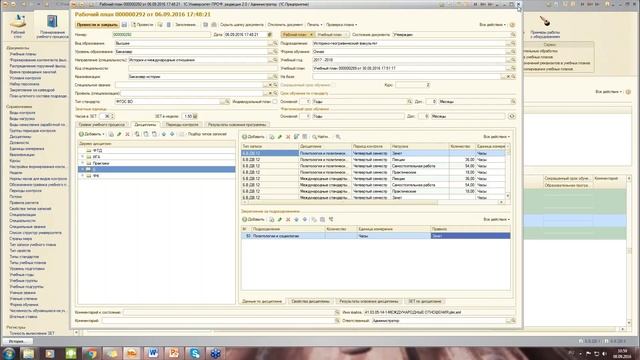The image size is (640, 360).
Task: Switch to Свойства дисциплины tab
Action: [310, 301]
